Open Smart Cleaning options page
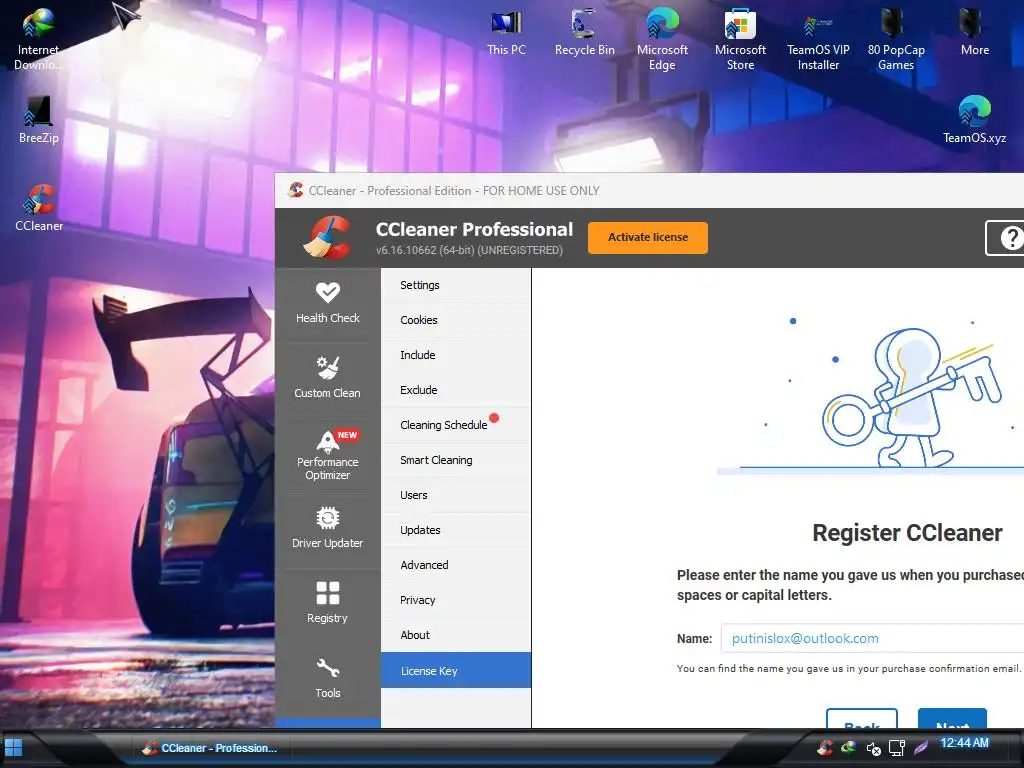This screenshot has height=768, width=1024. (x=456, y=460)
